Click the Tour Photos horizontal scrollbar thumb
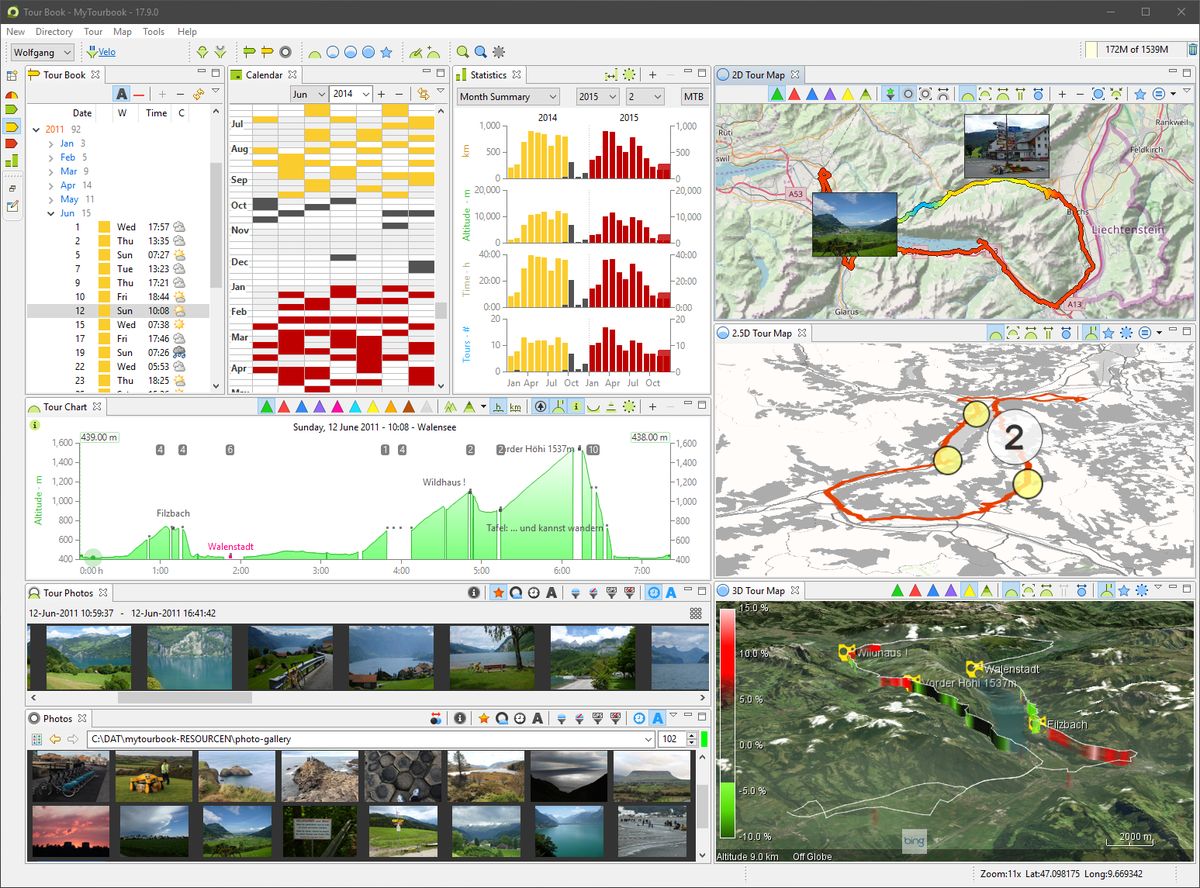 coord(186,698)
